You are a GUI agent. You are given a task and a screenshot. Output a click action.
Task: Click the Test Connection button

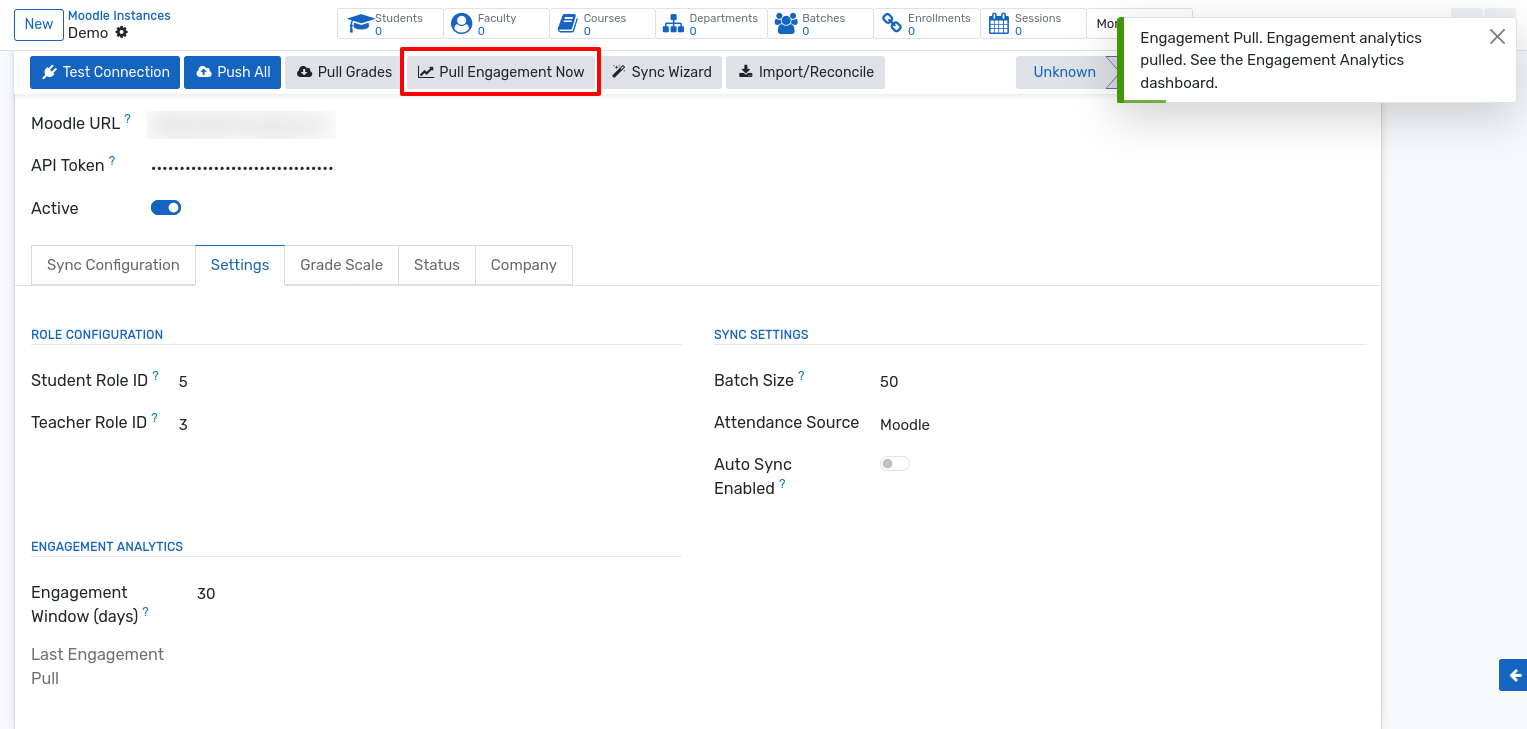[x=105, y=72]
